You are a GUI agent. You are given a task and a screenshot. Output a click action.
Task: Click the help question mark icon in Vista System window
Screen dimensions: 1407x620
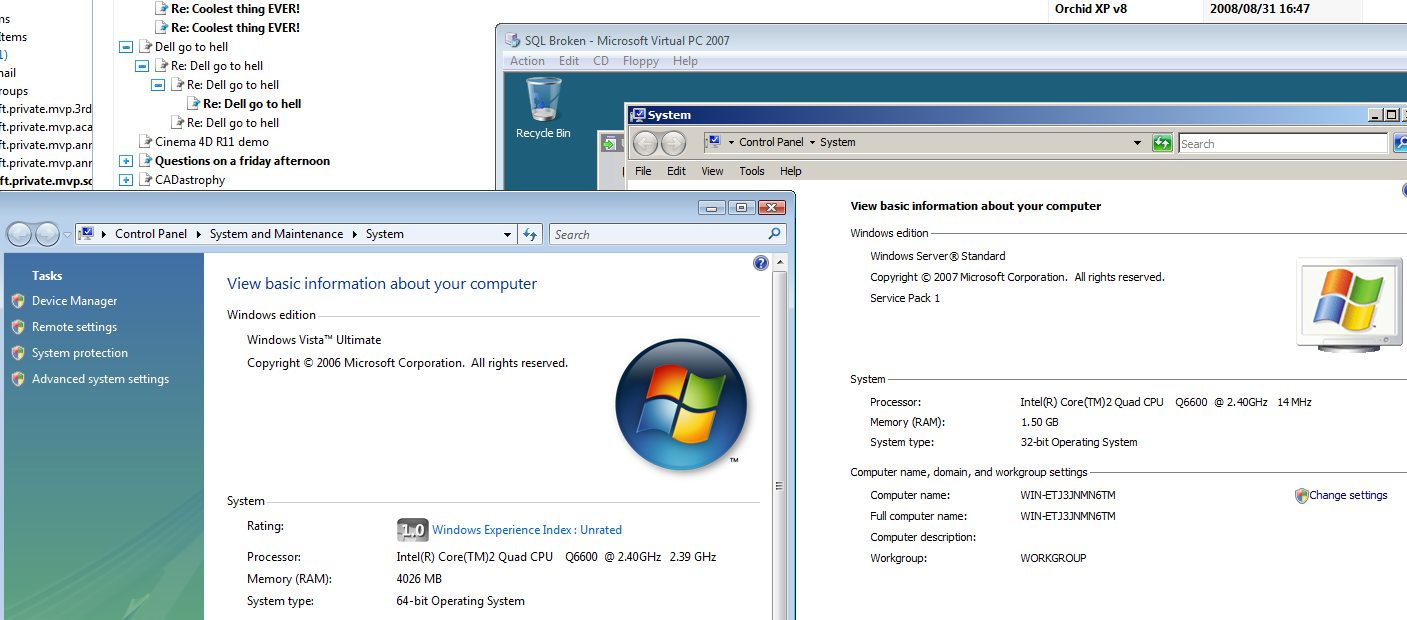(x=761, y=263)
